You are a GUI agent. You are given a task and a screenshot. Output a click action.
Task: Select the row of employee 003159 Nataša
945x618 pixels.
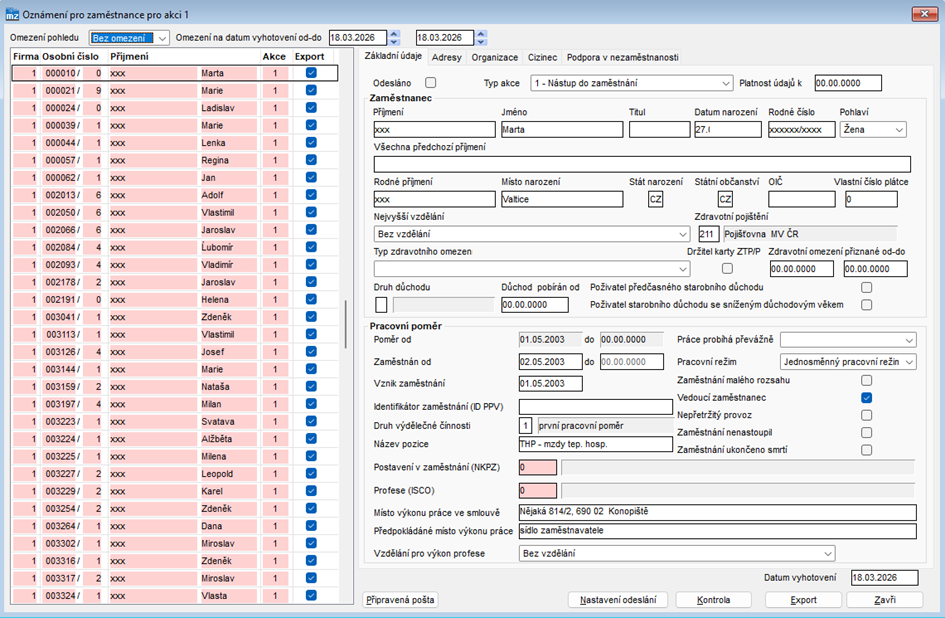pyautogui.click(x=175, y=386)
